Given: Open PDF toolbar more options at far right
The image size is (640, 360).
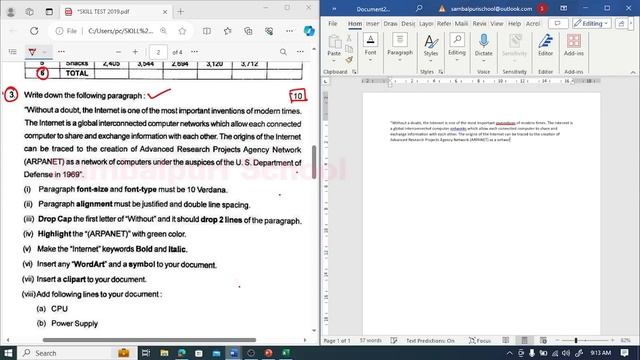Looking at the screenshot, I should tap(300, 52).
